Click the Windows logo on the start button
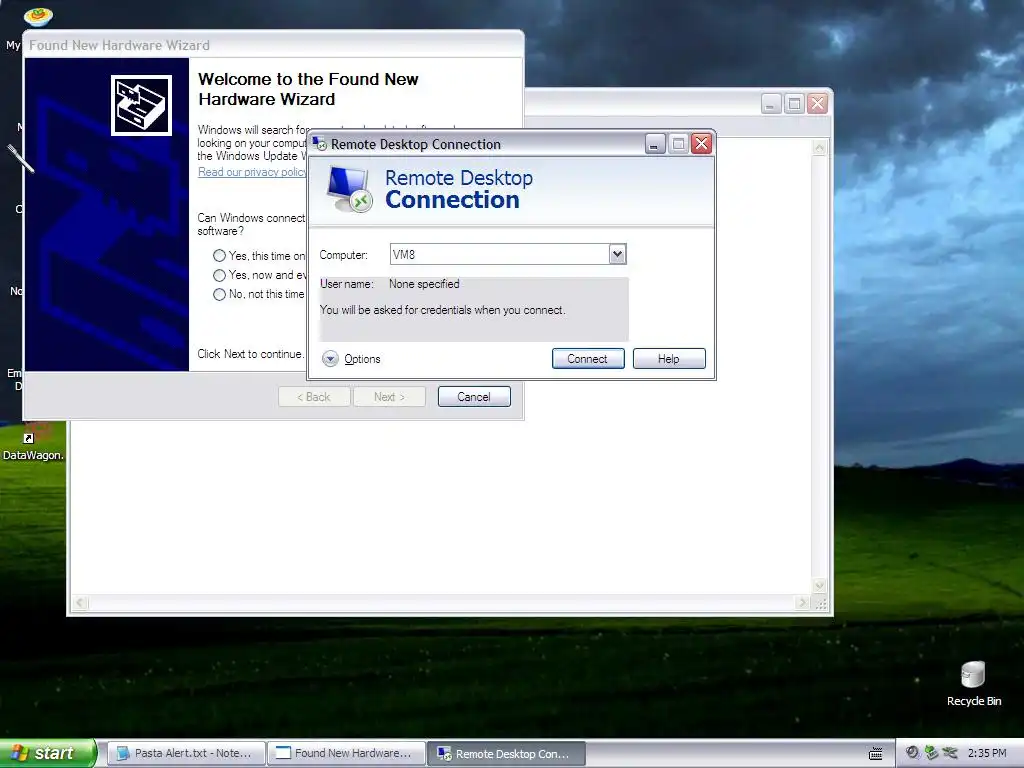 point(20,753)
